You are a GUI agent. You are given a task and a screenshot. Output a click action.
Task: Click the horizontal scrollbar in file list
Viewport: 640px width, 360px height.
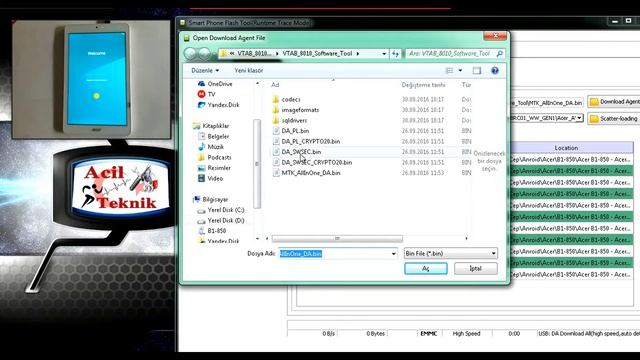(x=337, y=238)
